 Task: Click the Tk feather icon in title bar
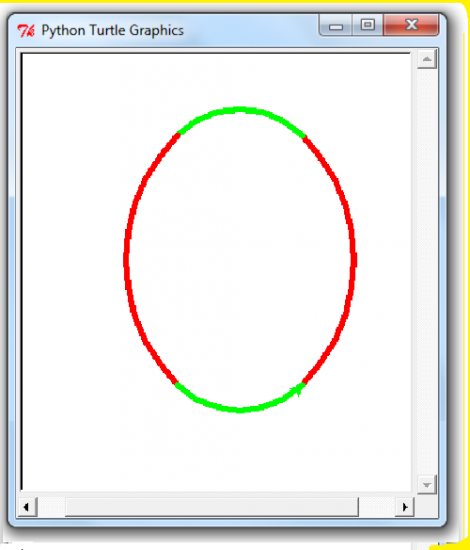tap(26, 31)
